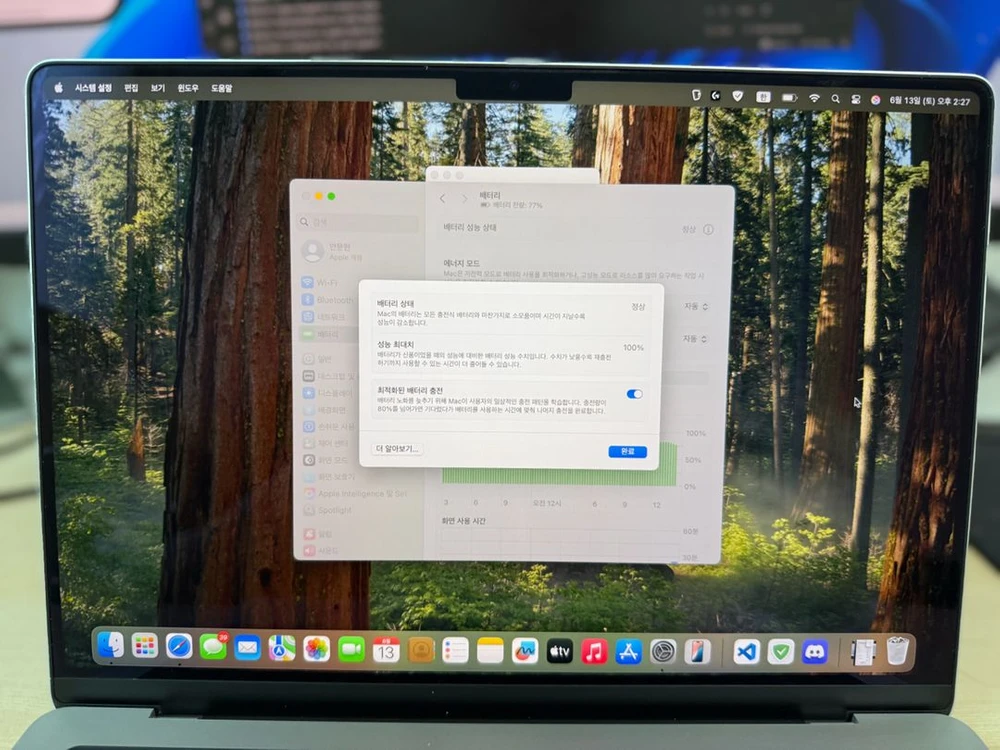Open the documents stack in dock
1000x750 pixels.
click(862, 652)
